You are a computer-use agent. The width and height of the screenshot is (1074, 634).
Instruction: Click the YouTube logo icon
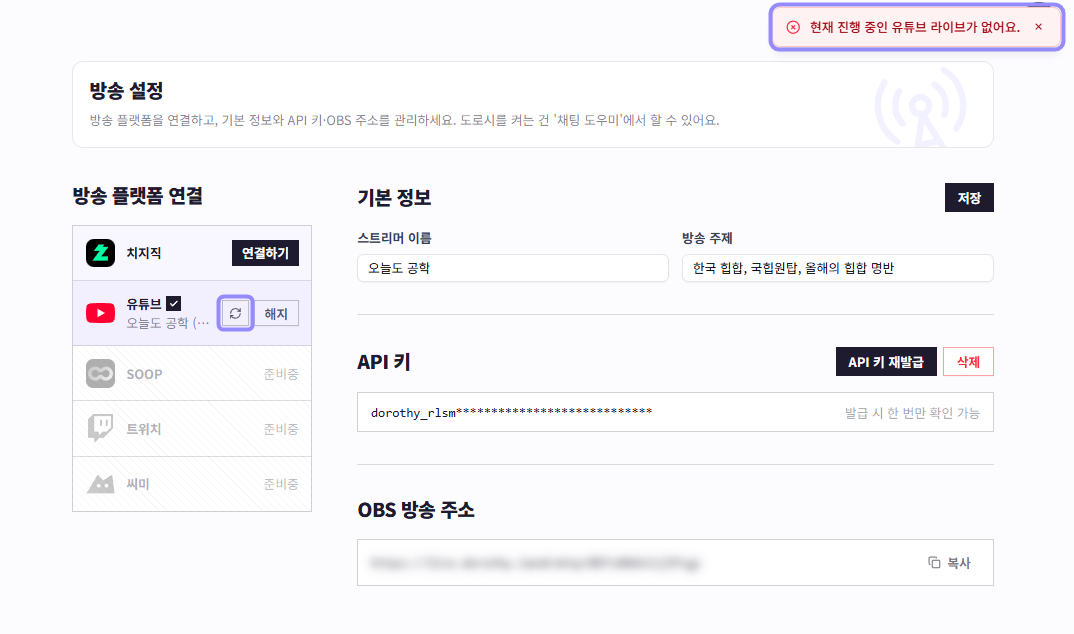101,314
